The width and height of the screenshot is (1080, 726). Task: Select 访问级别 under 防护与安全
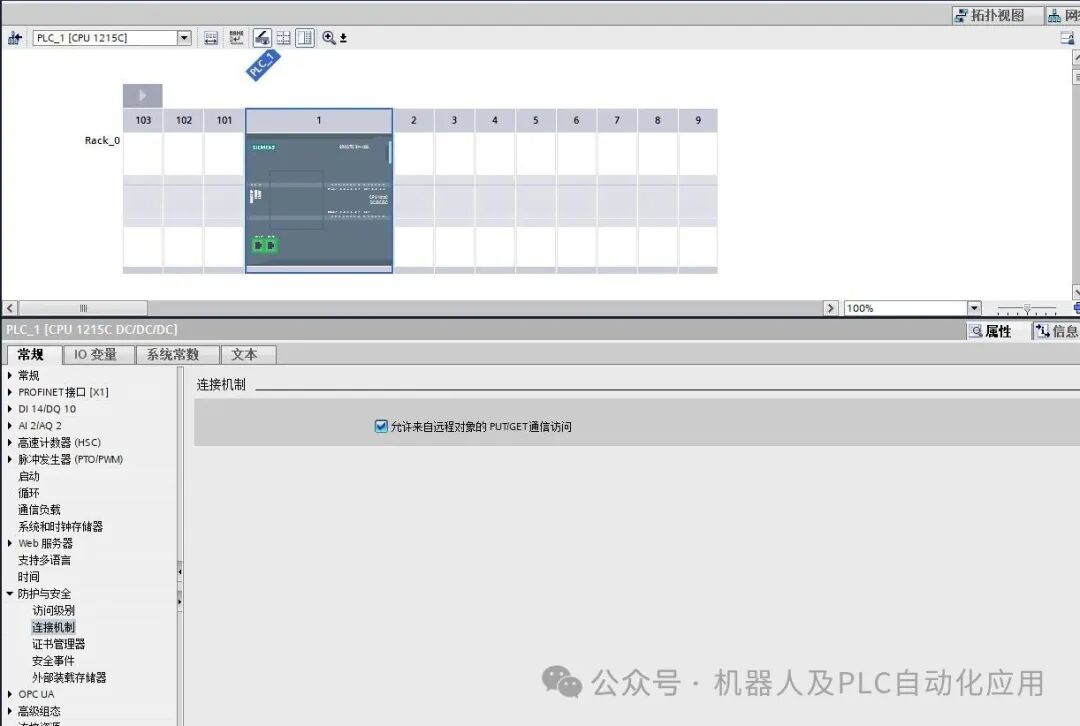53,610
